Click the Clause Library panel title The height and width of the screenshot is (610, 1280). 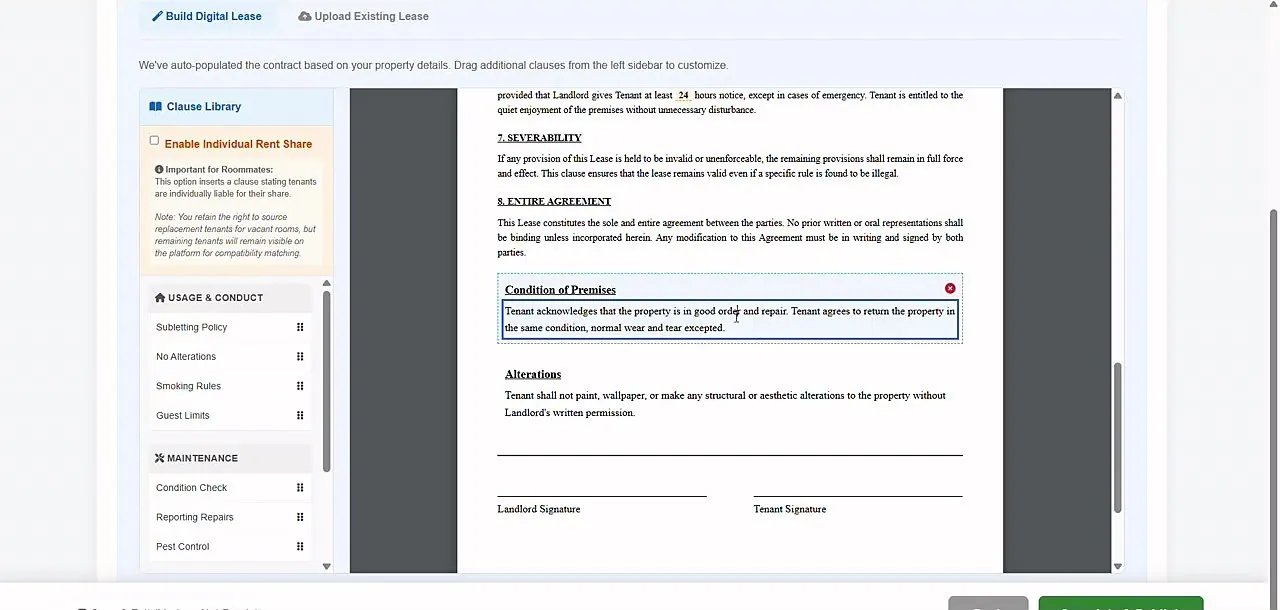204,106
